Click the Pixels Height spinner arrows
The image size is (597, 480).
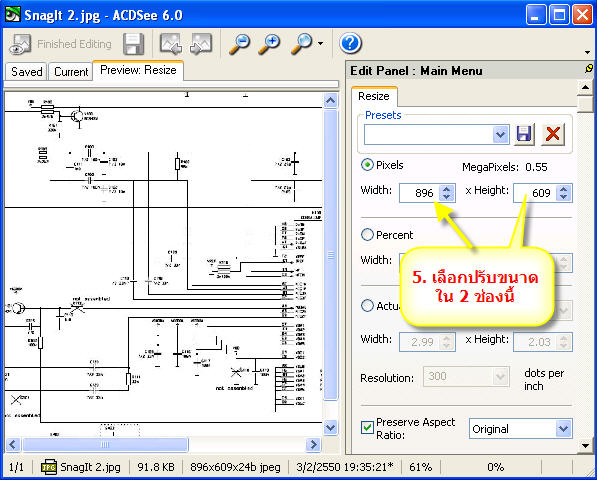click(x=563, y=193)
